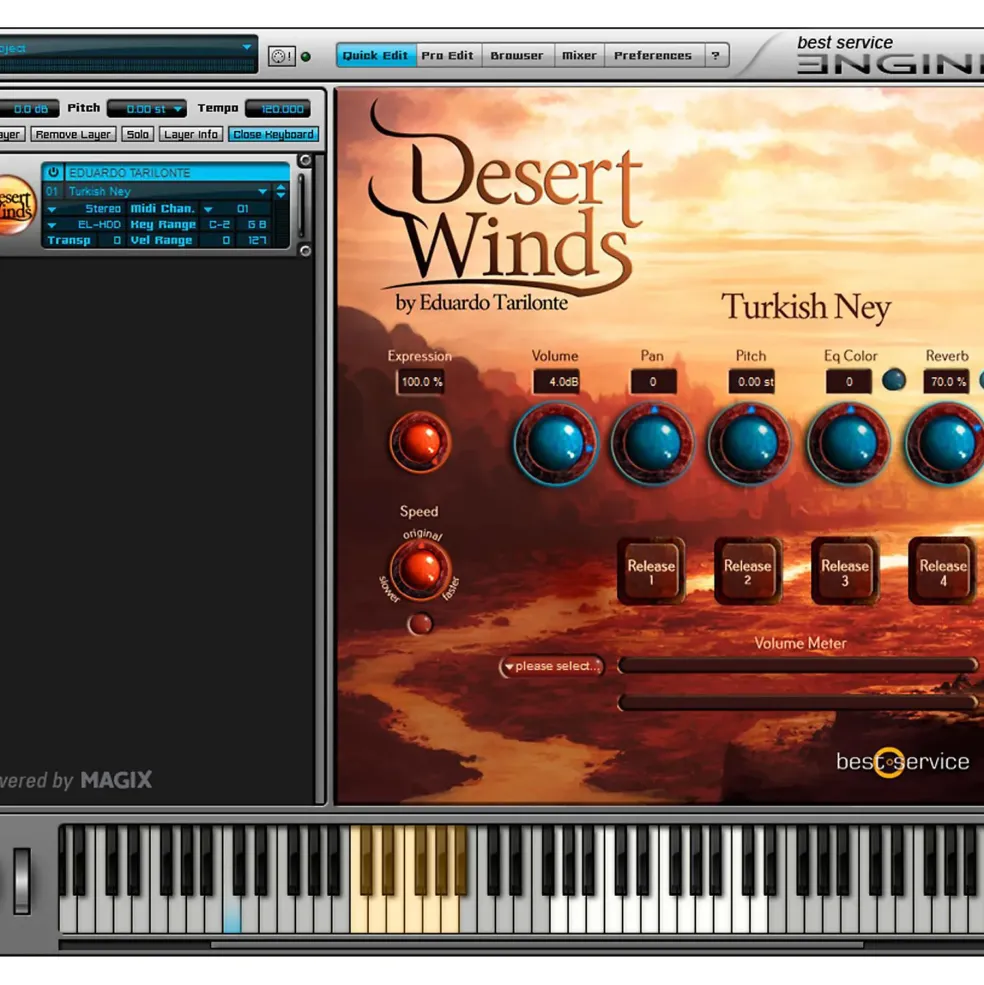The image size is (984, 985).
Task: Open the project name dropdown arrow
Action: click(246, 47)
